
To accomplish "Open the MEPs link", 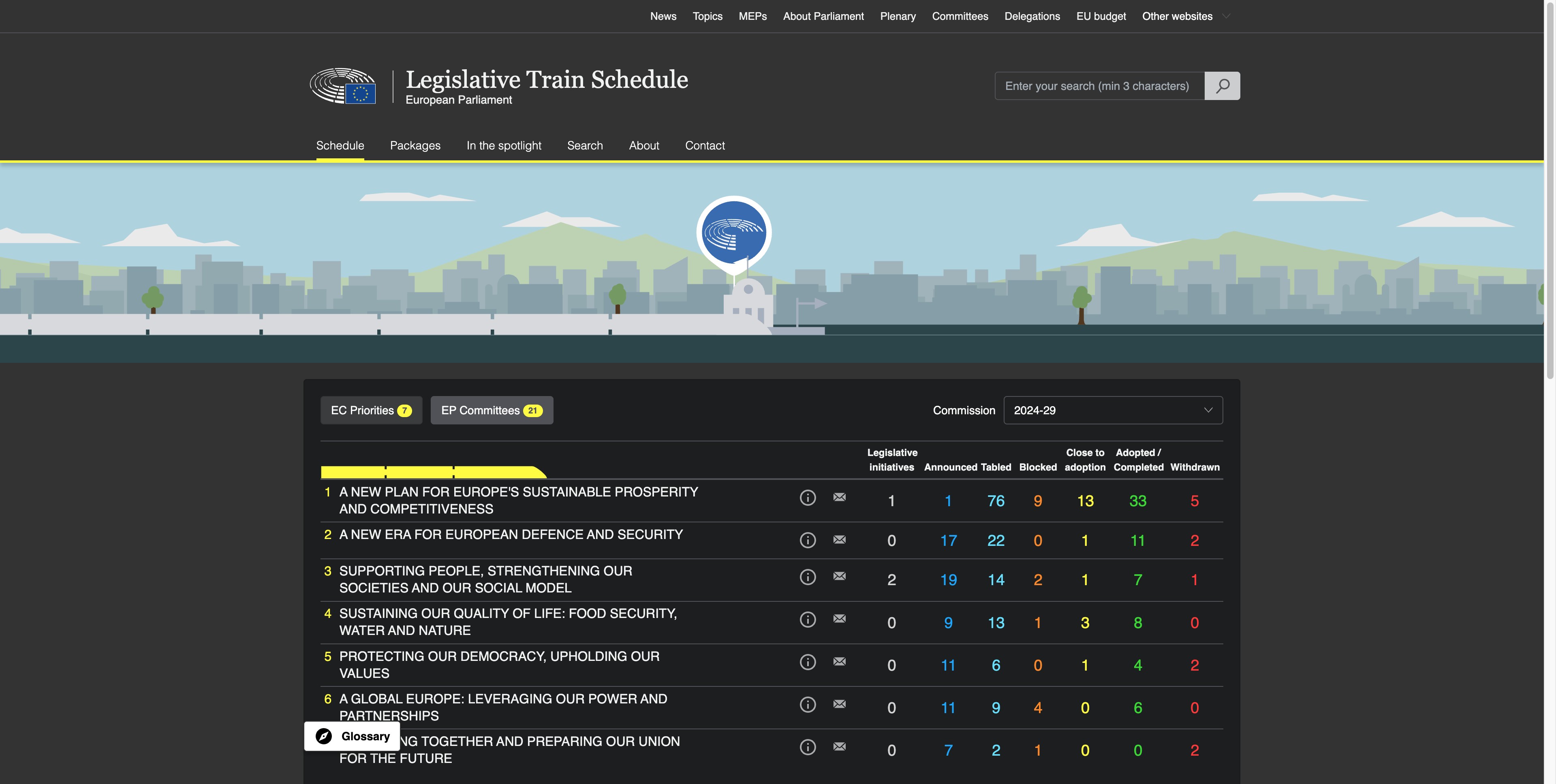I will point(752,16).
